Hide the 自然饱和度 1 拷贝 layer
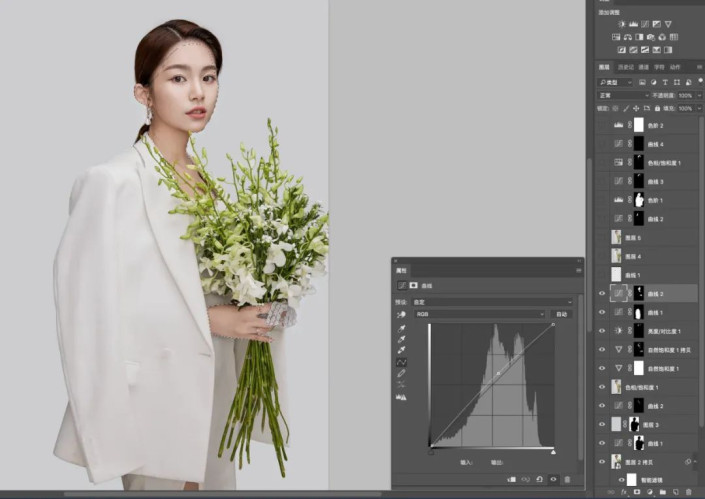This screenshot has width=705, height=499. 602,349
